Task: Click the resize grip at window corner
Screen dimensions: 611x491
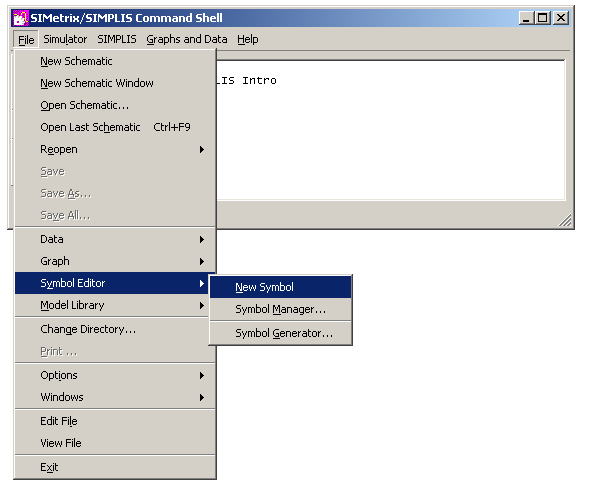Action: pos(565,220)
